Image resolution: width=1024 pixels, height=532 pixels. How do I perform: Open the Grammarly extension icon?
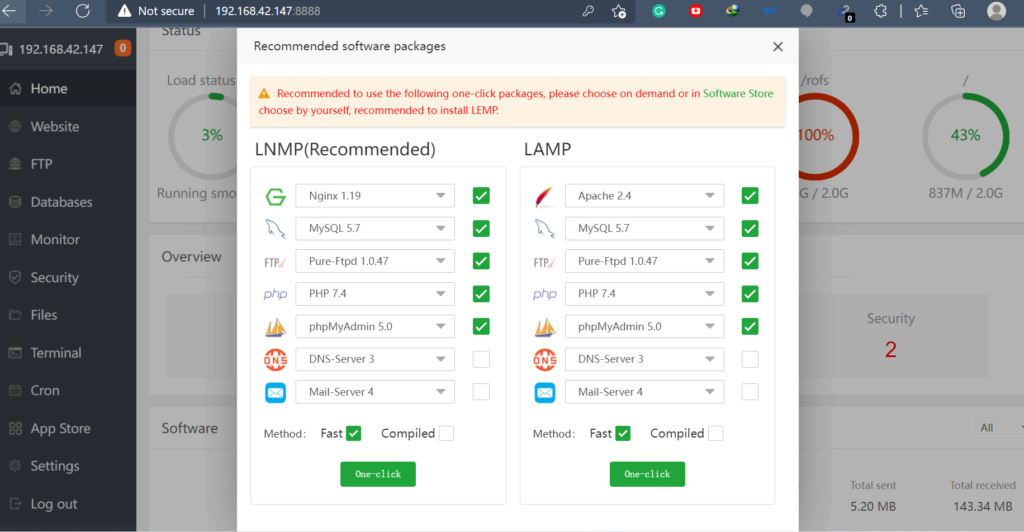[x=659, y=10]
